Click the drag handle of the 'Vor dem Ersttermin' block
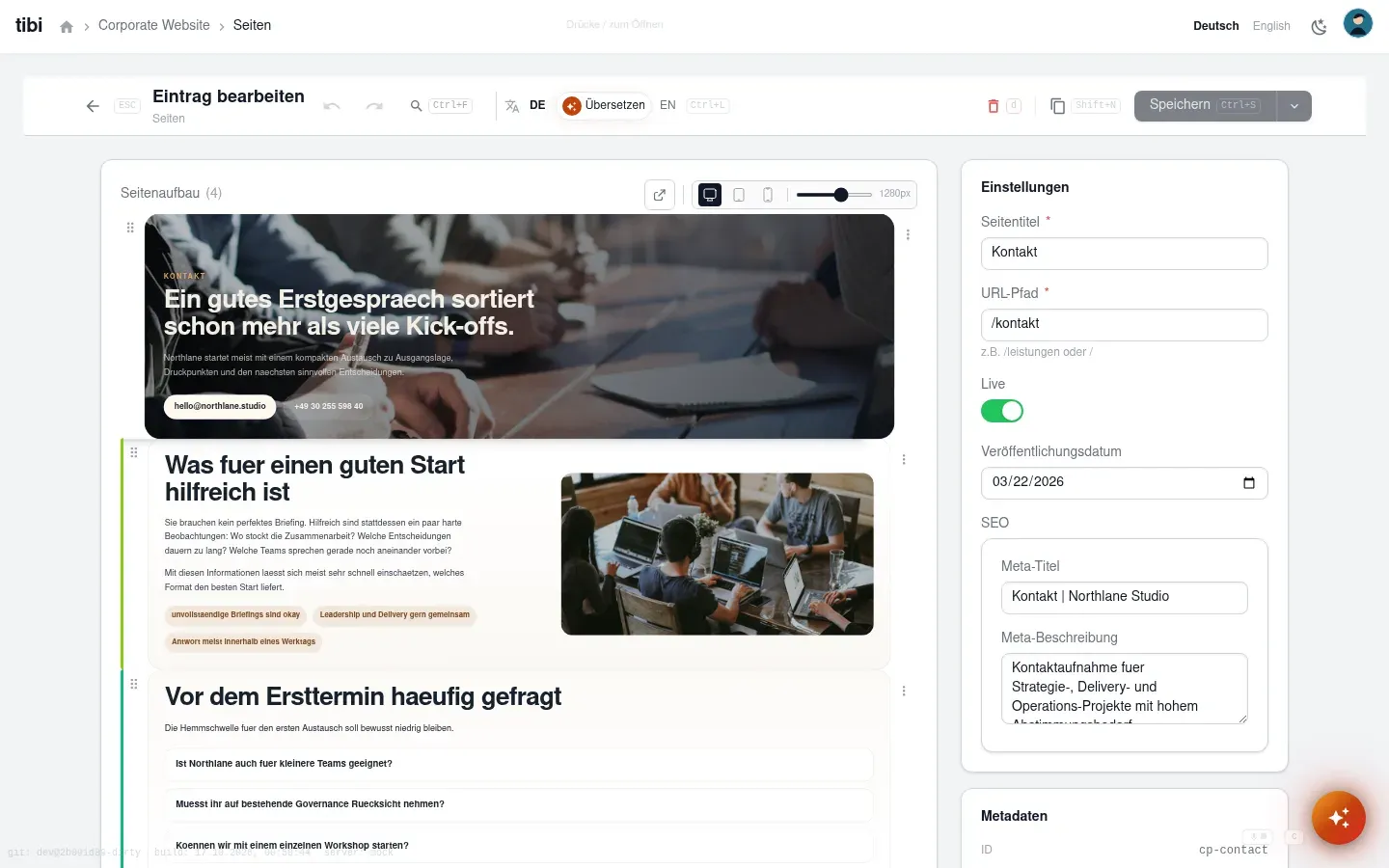Viewport: 1389px width, 868px height. pyautogui.click(x=134, y=684)
